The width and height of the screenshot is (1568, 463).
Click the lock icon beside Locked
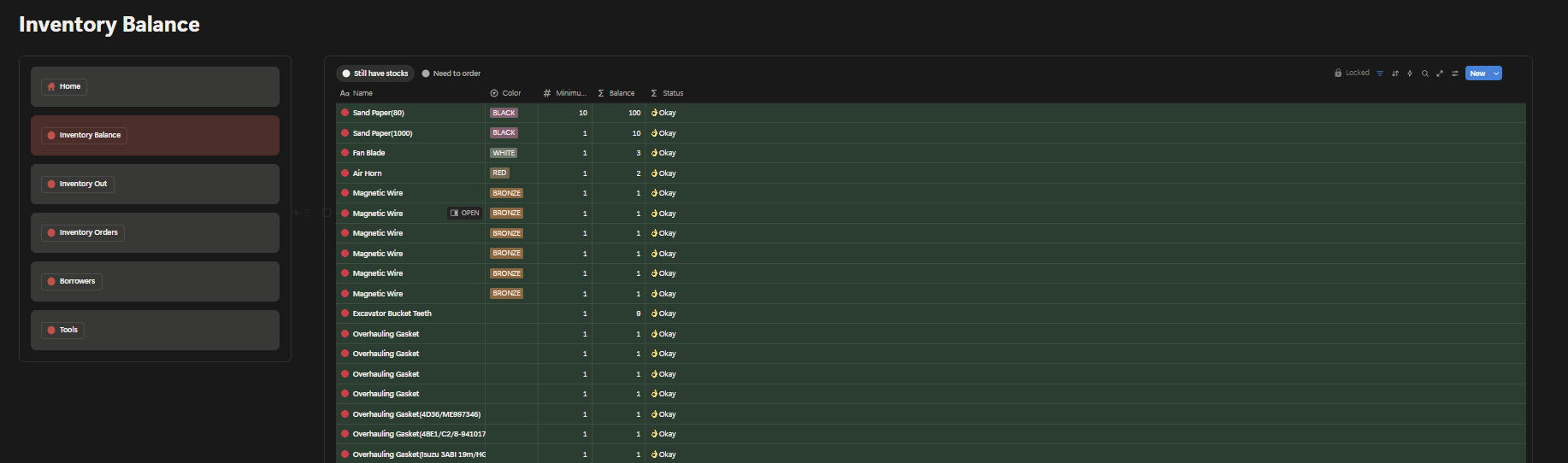click(1338, 73)
